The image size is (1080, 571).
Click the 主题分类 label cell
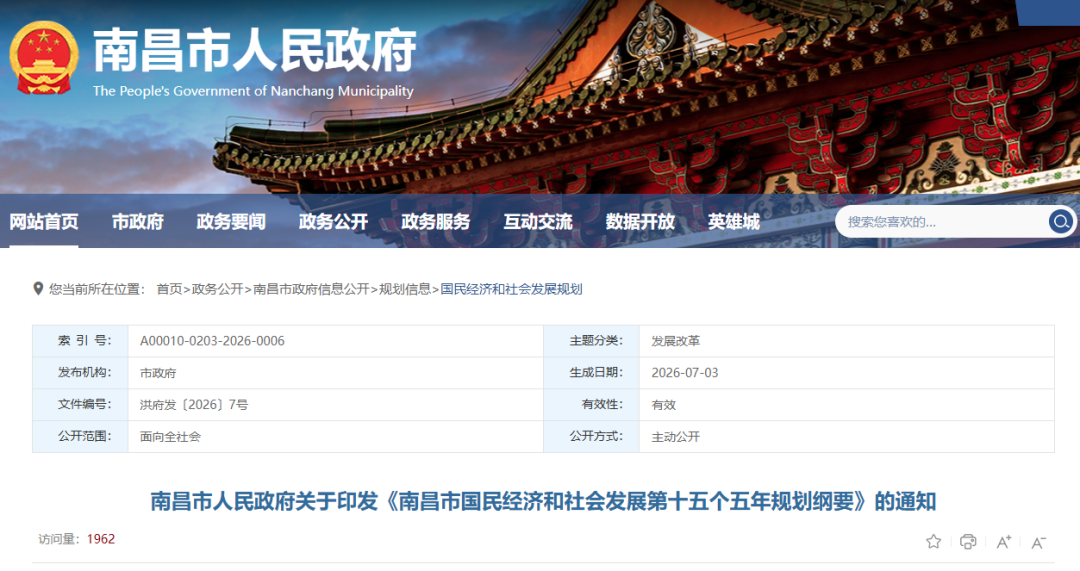(592, 341)
